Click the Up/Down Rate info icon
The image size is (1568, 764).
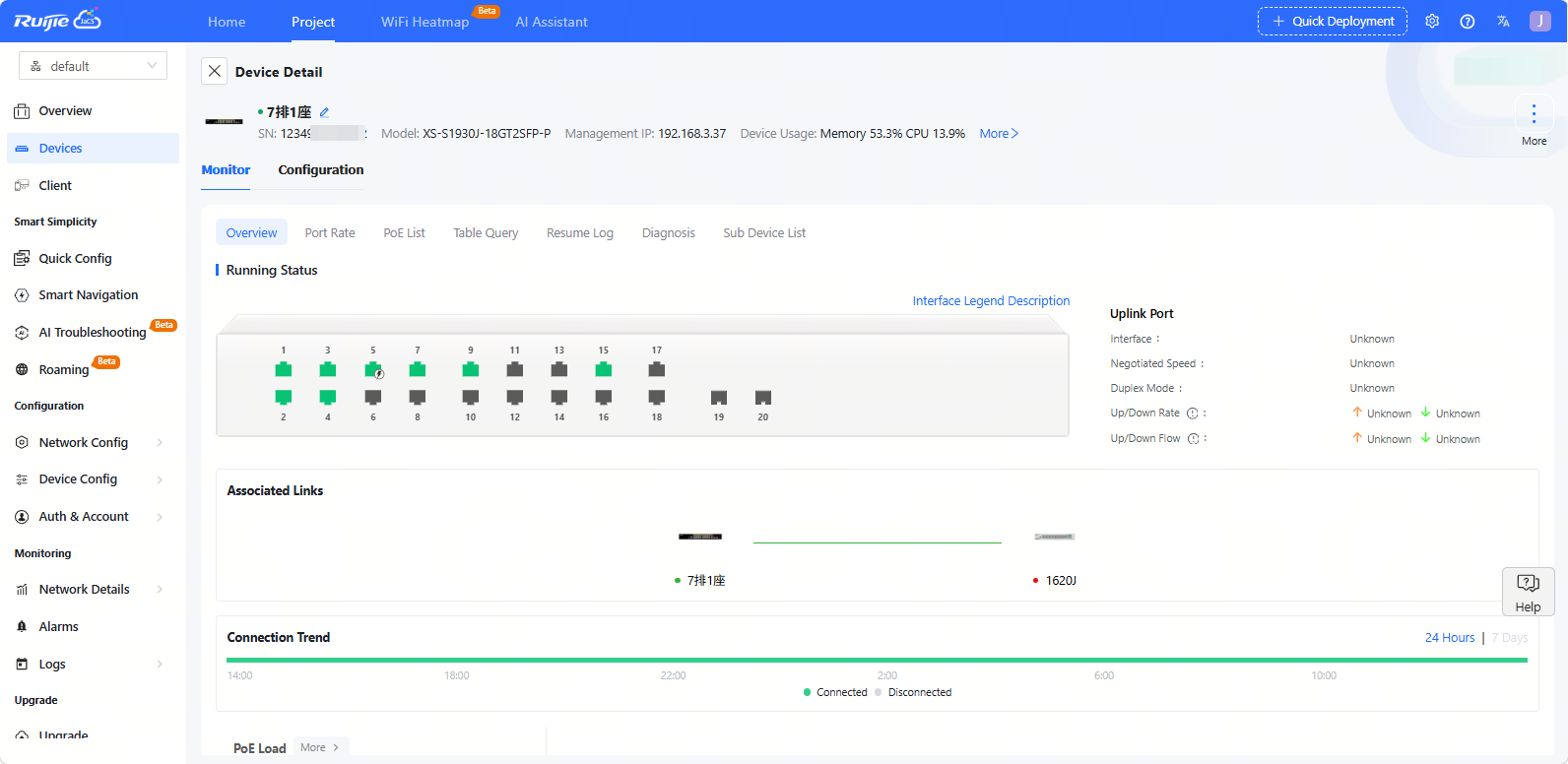click(1192, 414)
